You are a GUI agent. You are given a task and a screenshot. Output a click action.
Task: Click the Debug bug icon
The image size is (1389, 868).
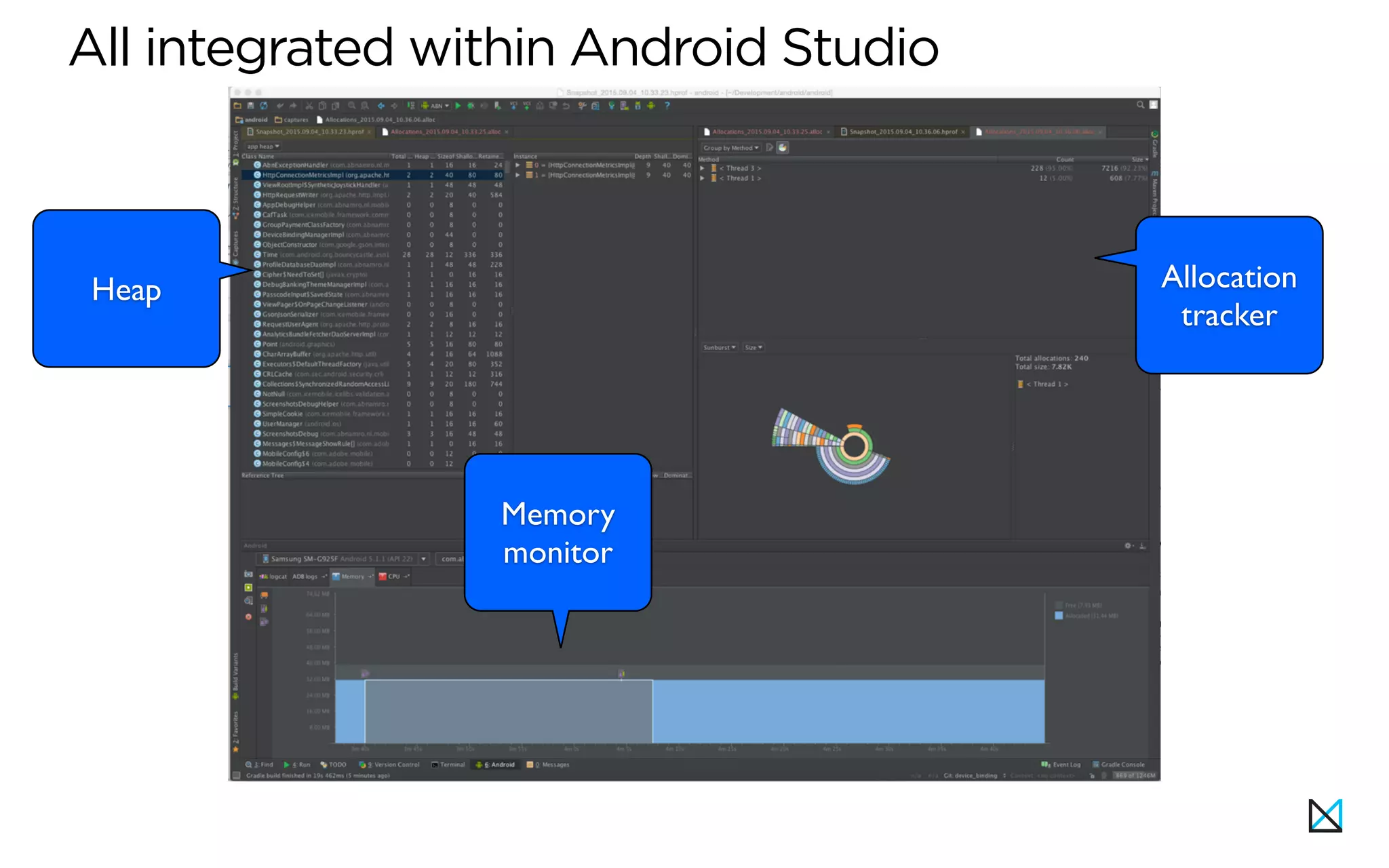click(471, 106)
